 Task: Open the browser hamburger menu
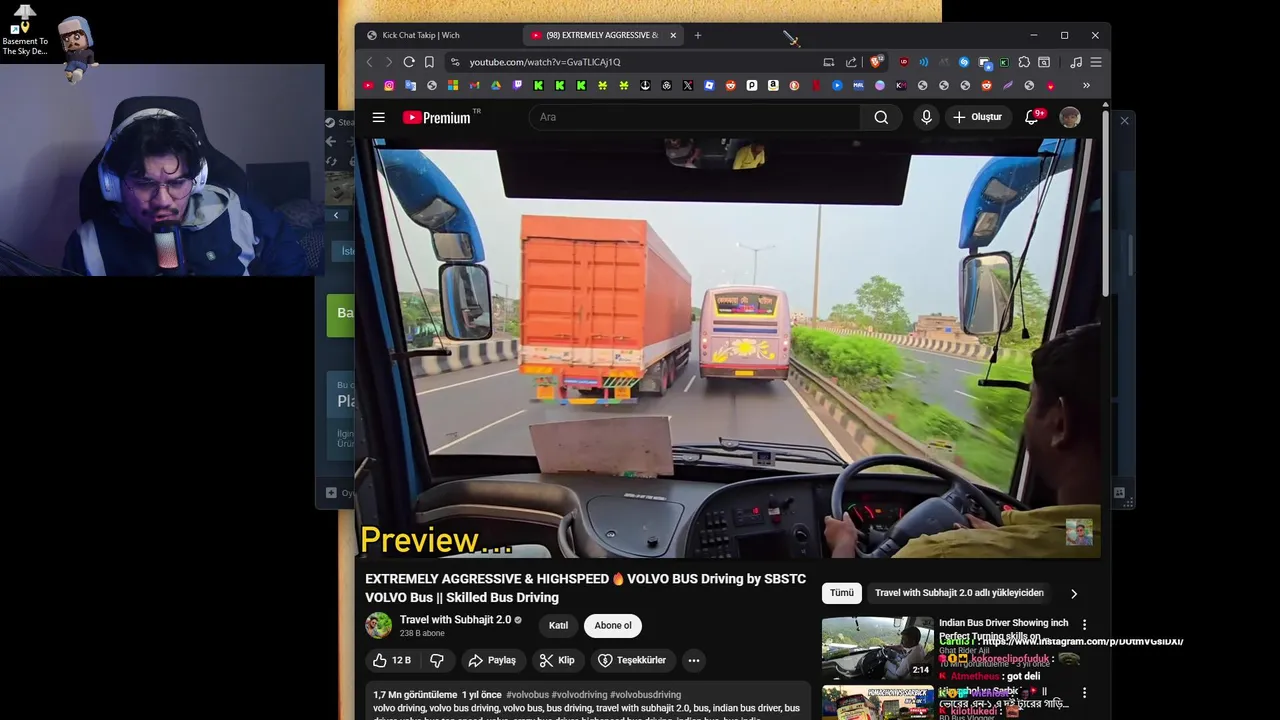(x=1095, y=62)
